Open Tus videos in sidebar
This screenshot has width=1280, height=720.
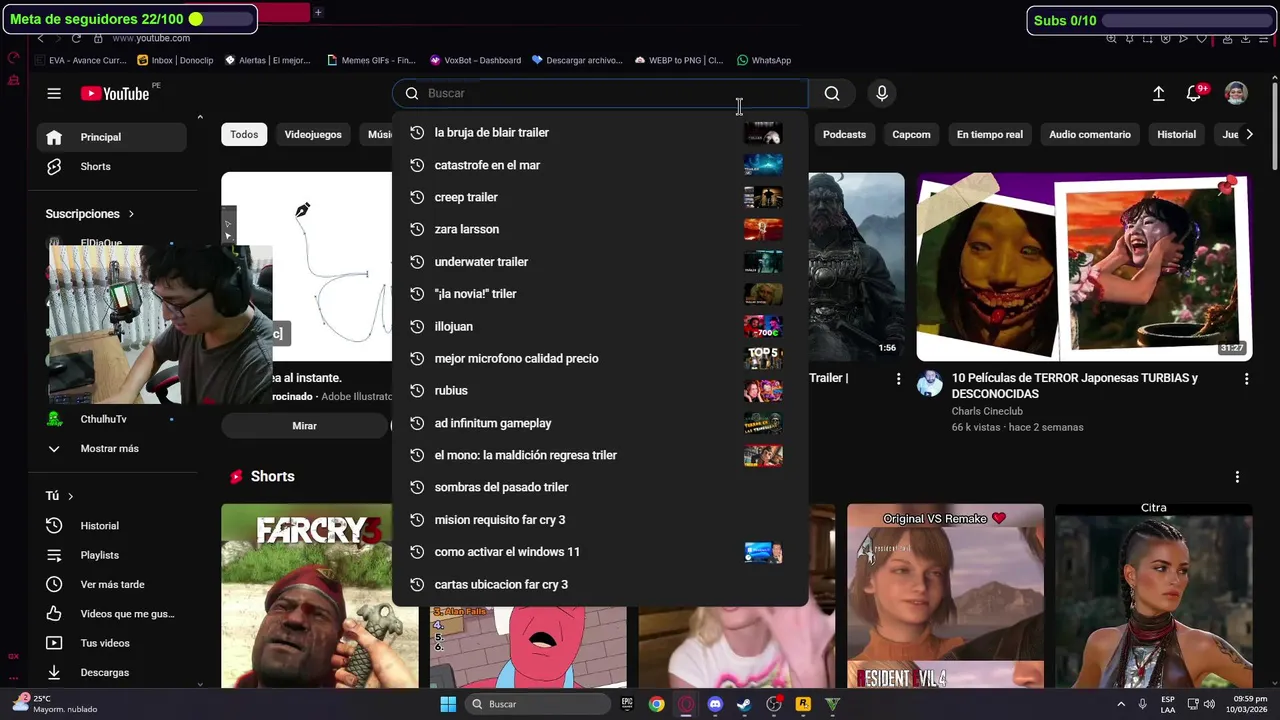pyautogui.click(x=111, y=643)
